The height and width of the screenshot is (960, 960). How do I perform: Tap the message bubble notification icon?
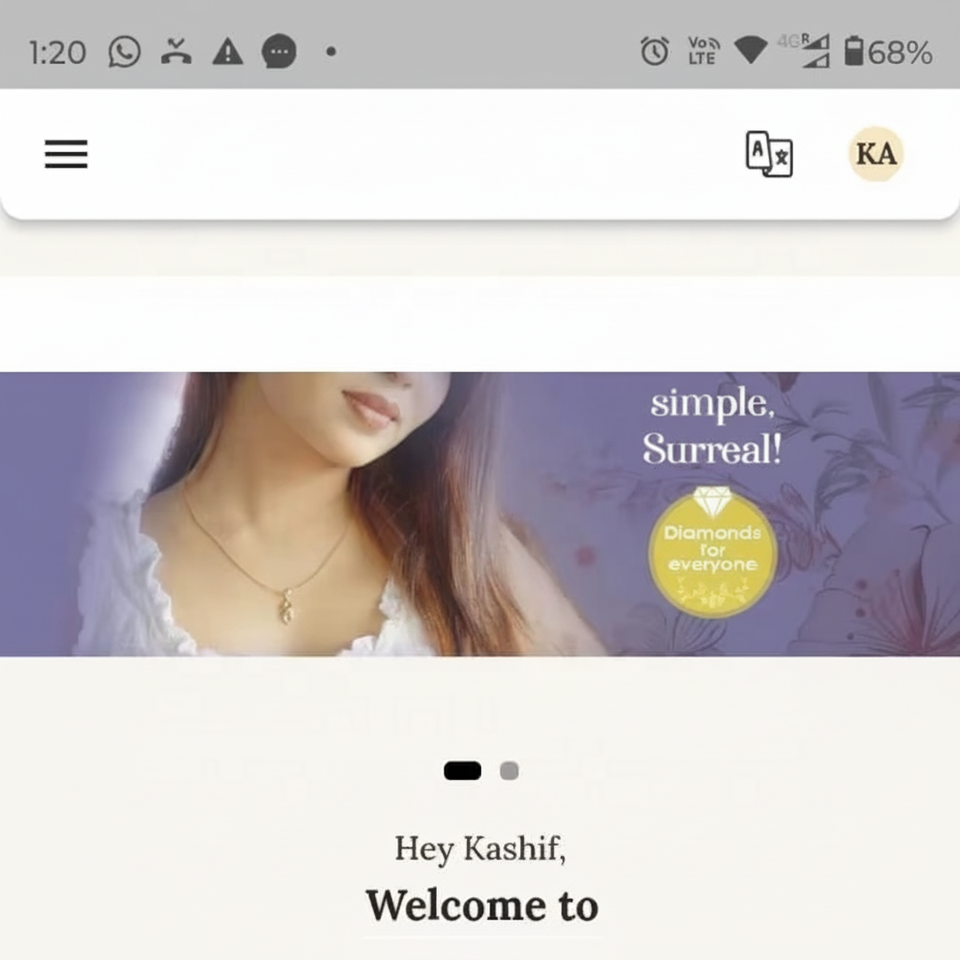click(x=279, y=51)
